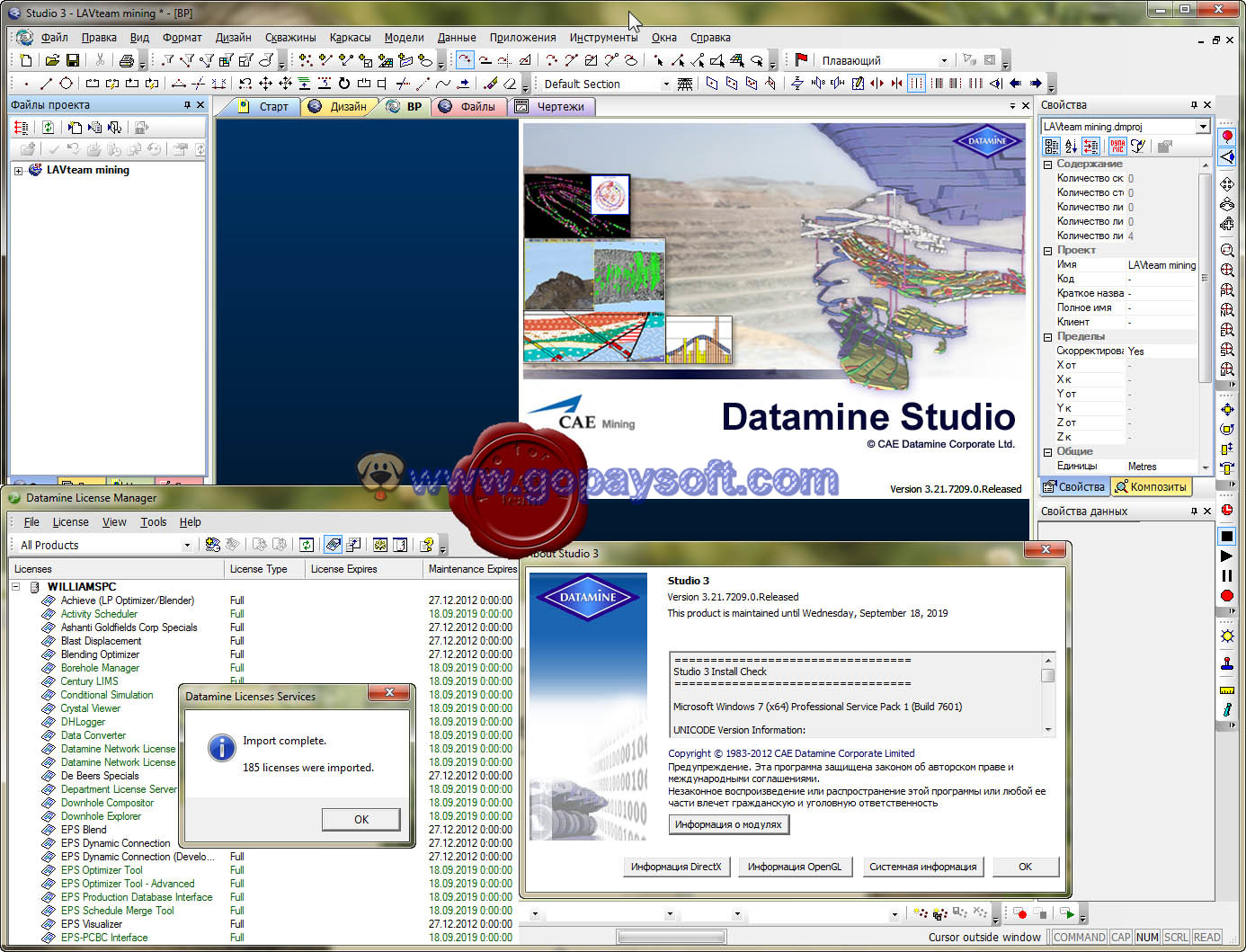The image size is (1246, 952).
Task: Collapse the Проект section in Свойства panel
Action: point(1048,250)
